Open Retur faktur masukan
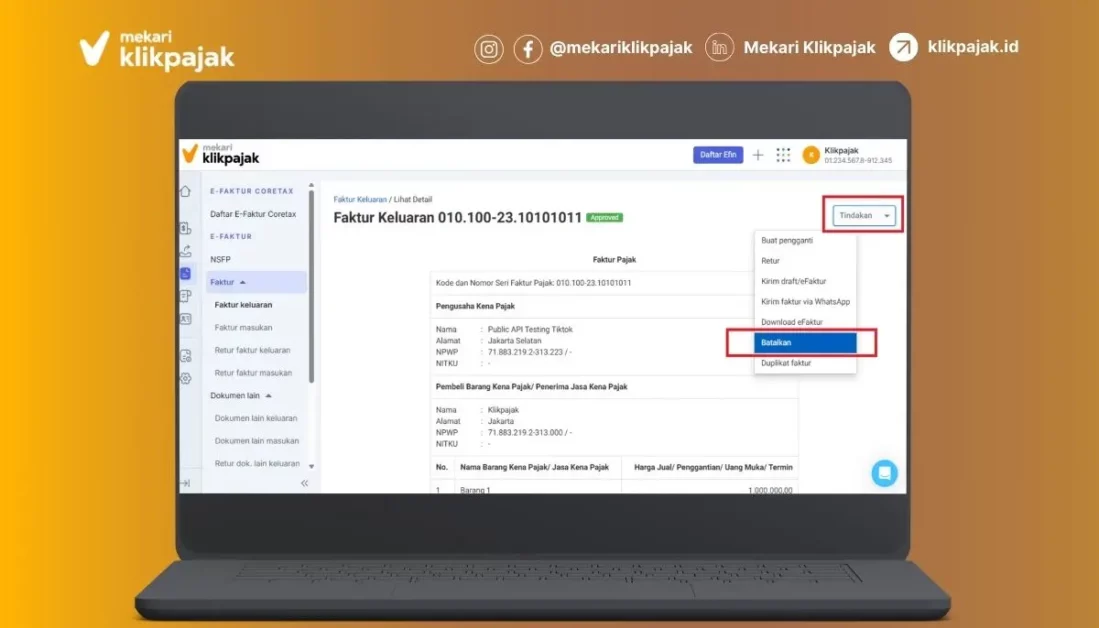Viewport: 1099px width, 628px height. pos(253,373)
